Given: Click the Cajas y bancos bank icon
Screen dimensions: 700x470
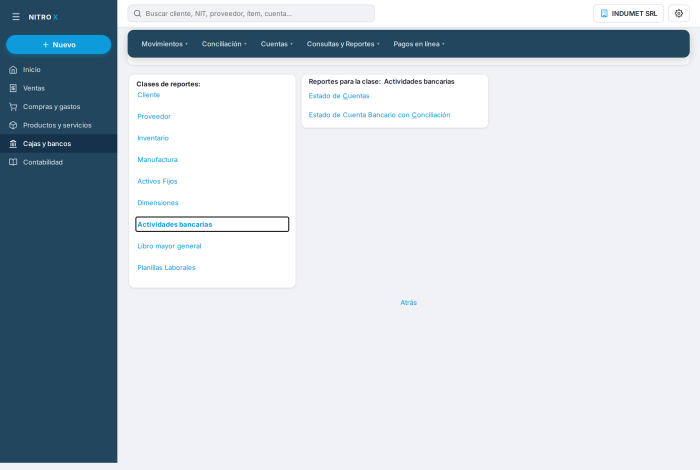Looking at the screenshot, I should tap(13, 144).
